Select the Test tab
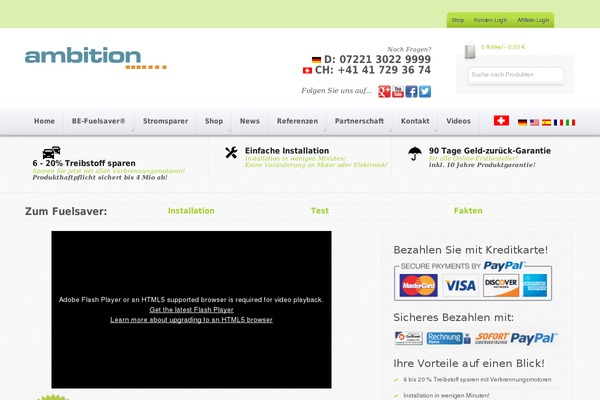Viewport: 600px width, 400px height. 320,211
